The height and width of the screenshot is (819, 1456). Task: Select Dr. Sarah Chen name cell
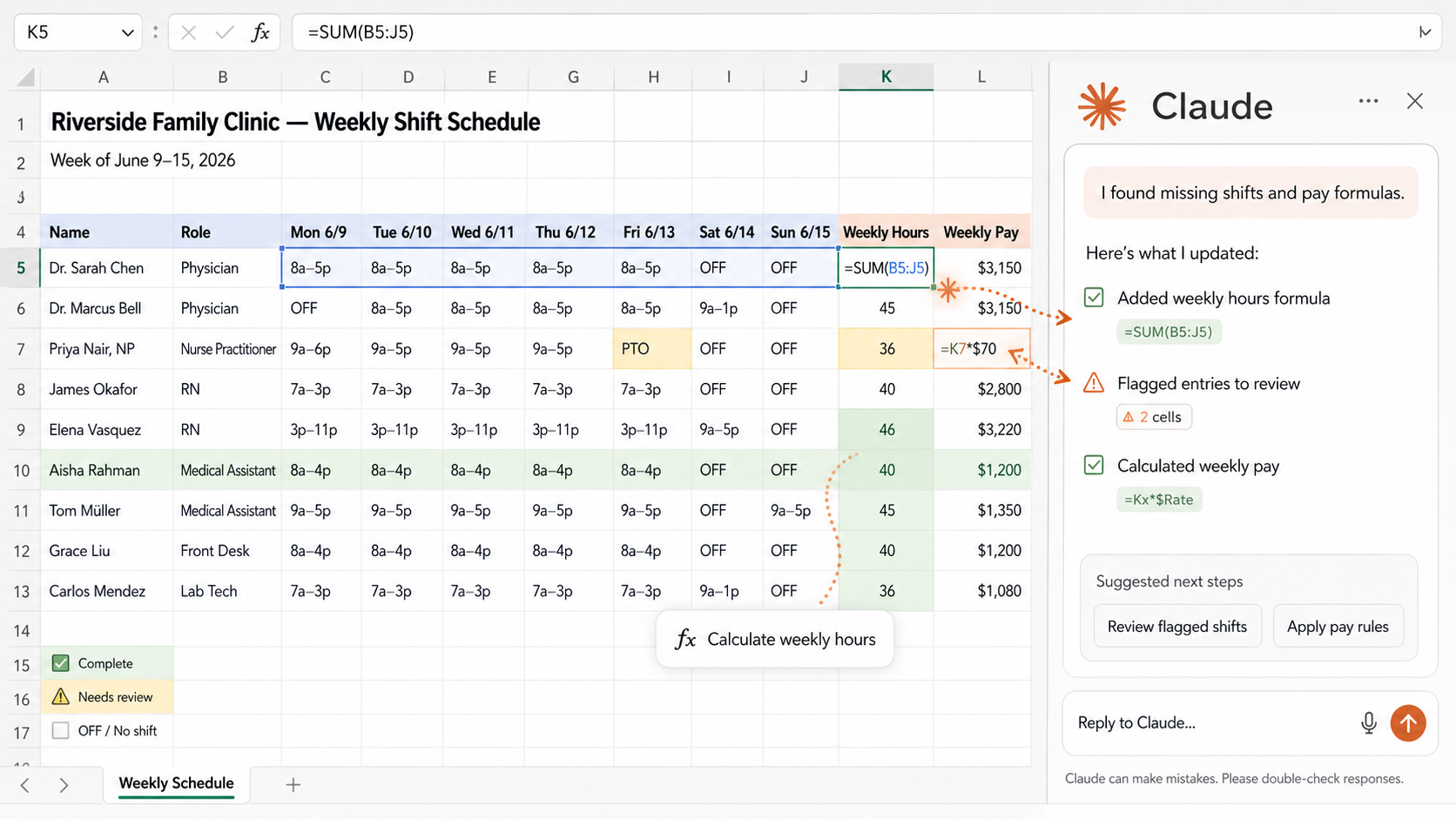click(106, 268)
